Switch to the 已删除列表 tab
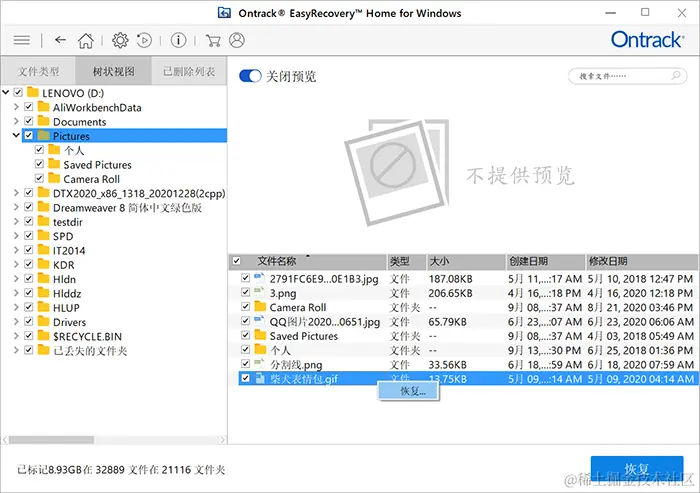The height and width of the screenshot is (493, 700). (189, 71)
